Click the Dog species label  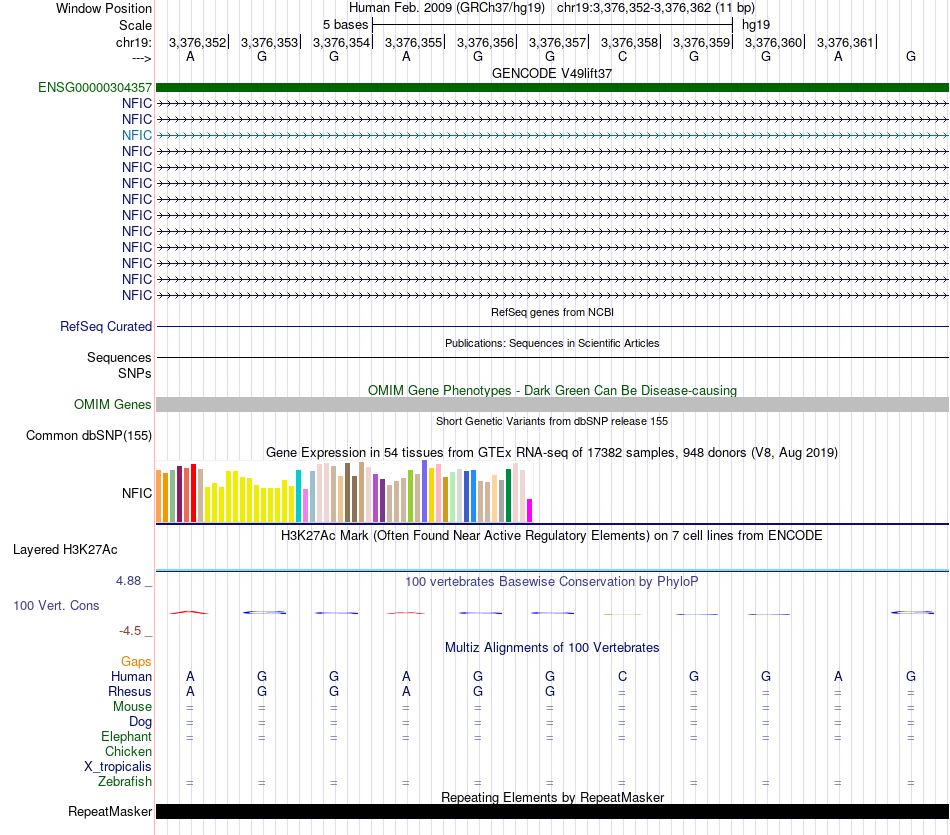[x=141, y=722]
